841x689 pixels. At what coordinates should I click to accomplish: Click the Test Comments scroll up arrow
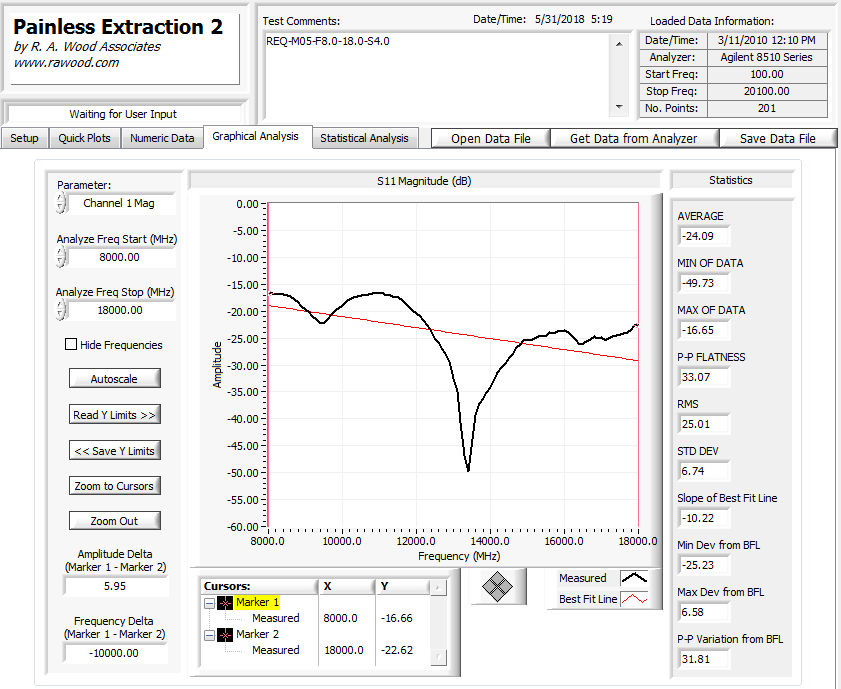point(619,44)
